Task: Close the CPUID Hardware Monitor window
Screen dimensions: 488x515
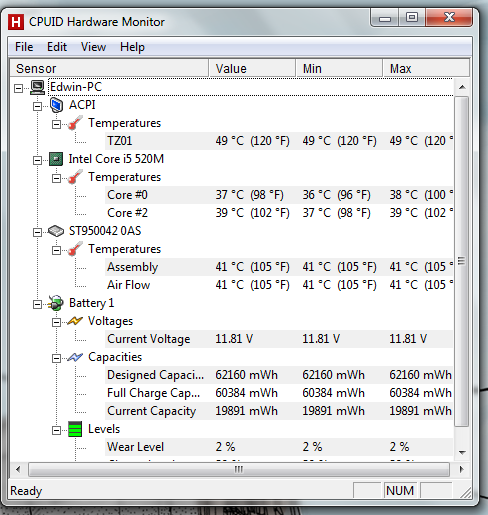Action: tap(449, 18)
